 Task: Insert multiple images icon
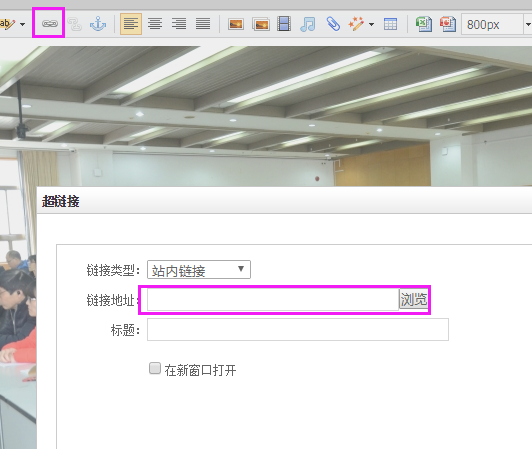261,24
